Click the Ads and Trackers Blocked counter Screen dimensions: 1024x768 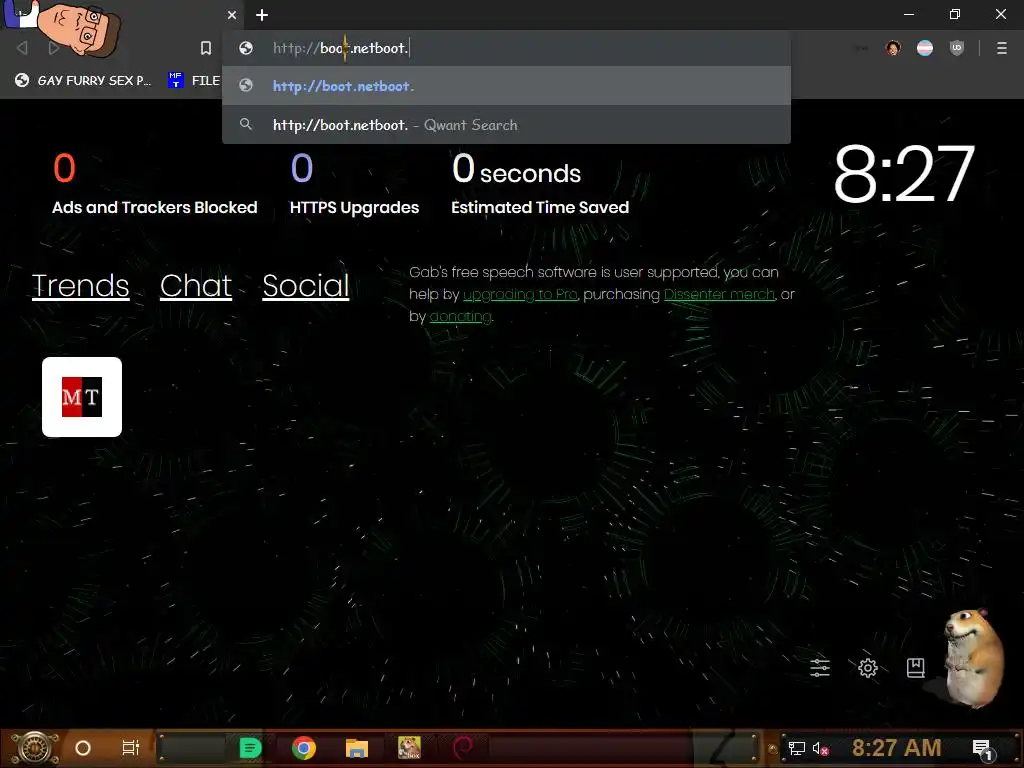click(x=155, y=184)
